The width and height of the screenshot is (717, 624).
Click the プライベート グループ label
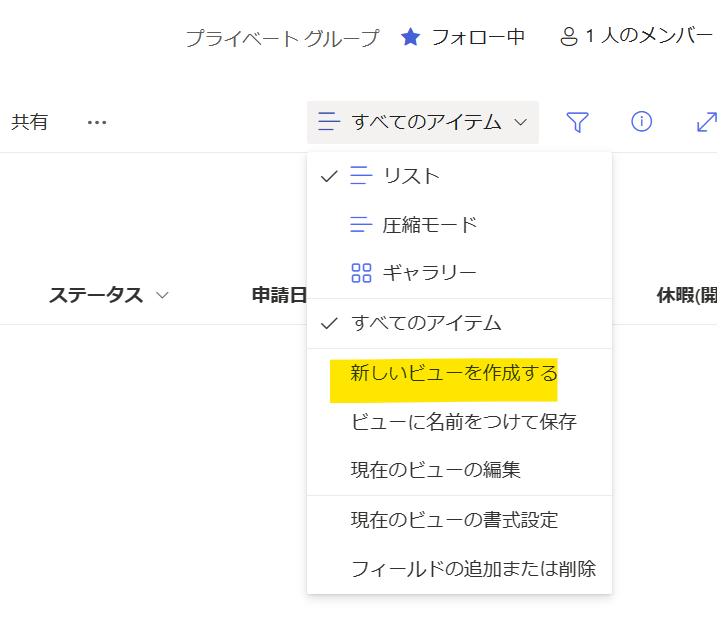click(283, 37)
